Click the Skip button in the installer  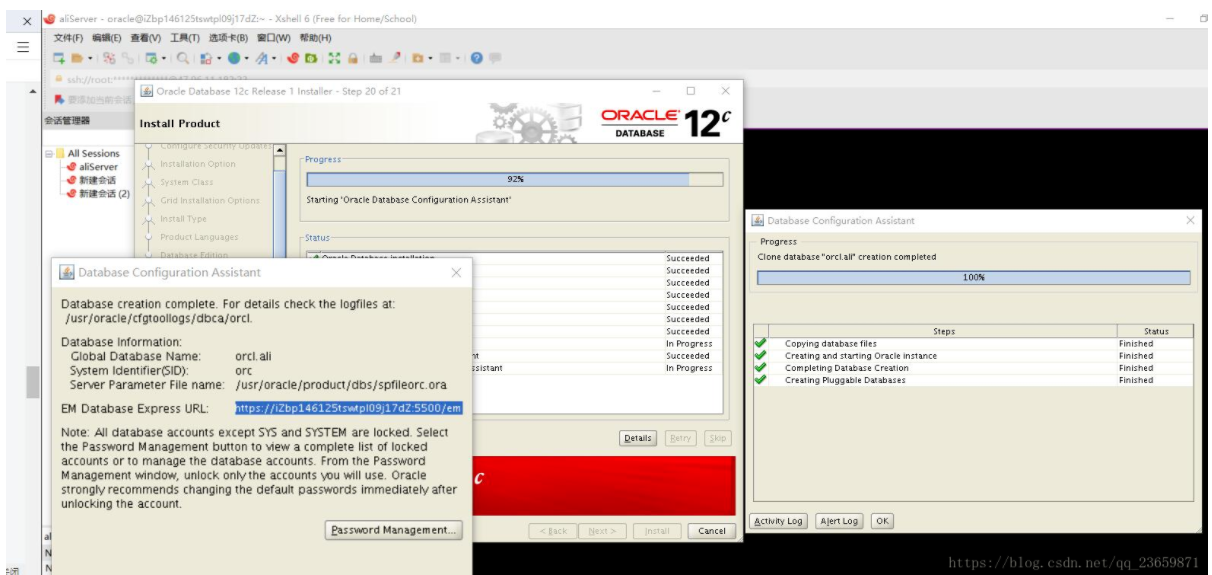[717, 438]
